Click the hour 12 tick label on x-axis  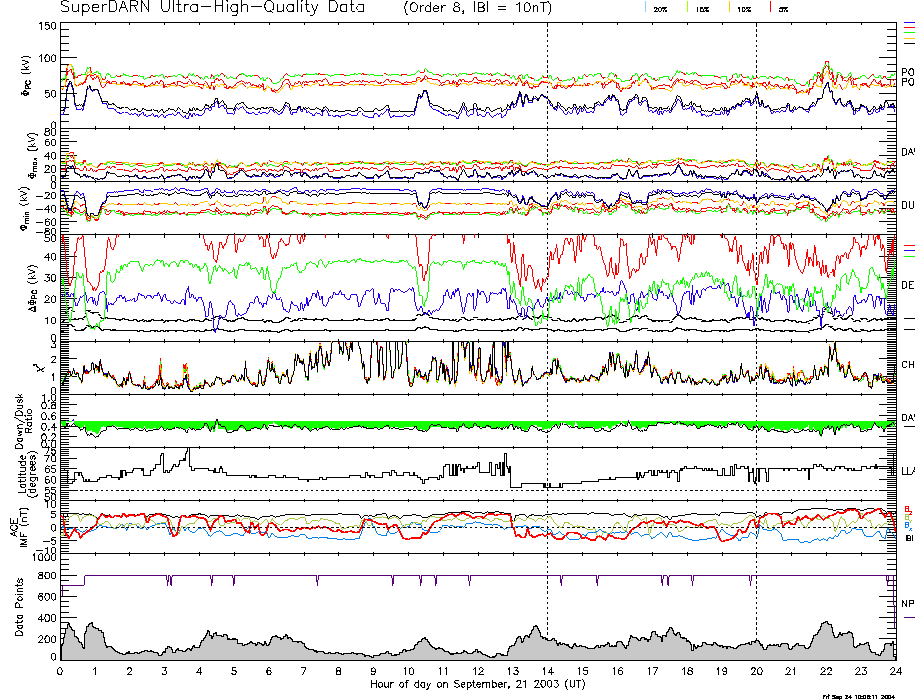pos(478,671)
